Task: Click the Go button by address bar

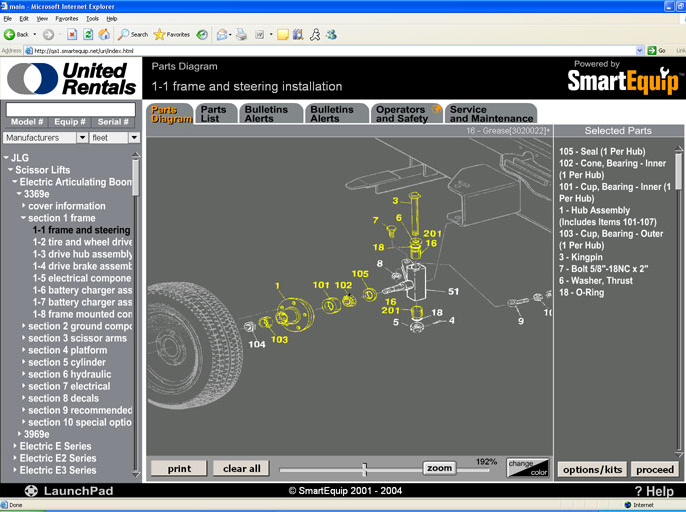Action: coord(657,51)
